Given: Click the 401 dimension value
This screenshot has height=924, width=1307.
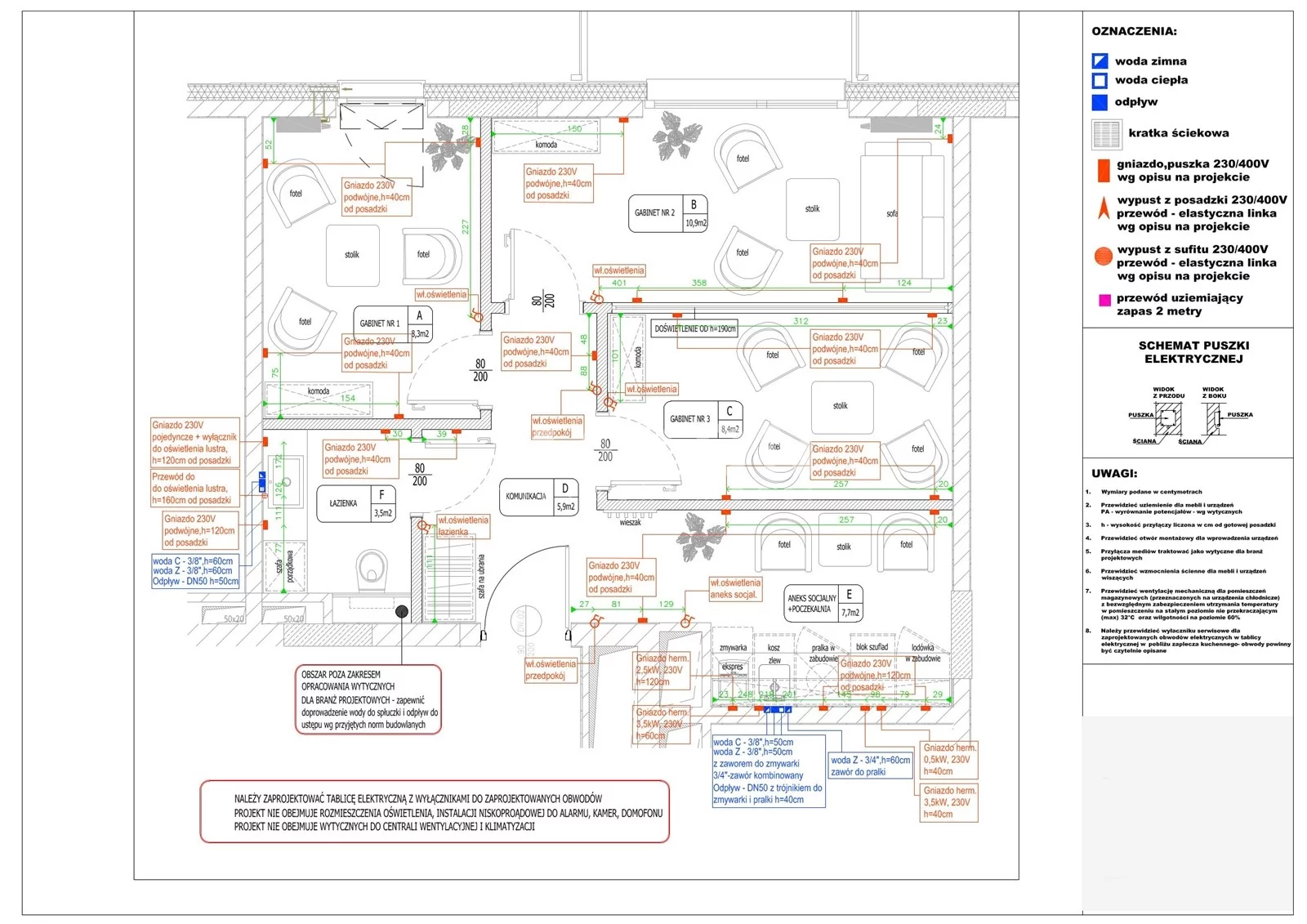Looking at the screenshot, I should [x=619, y=283].
